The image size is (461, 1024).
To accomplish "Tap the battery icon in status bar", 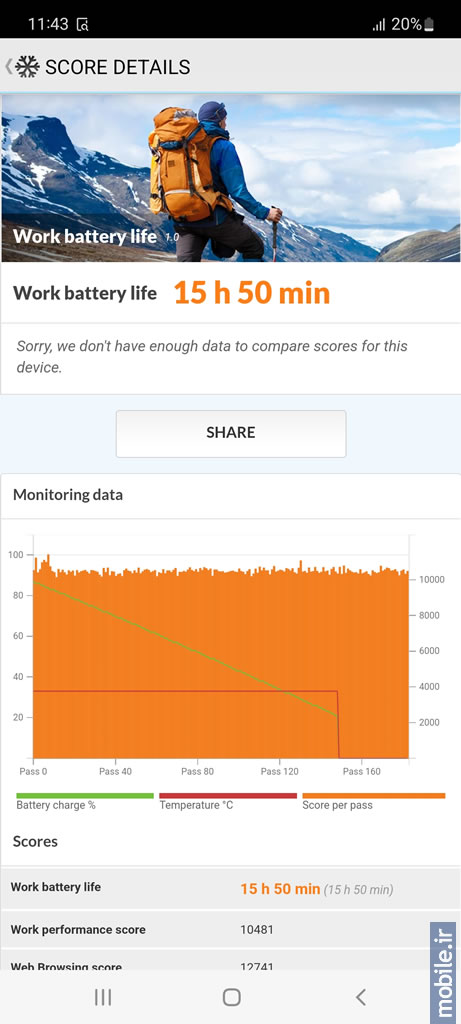I will pyautogui.click(x=429, y=25).
